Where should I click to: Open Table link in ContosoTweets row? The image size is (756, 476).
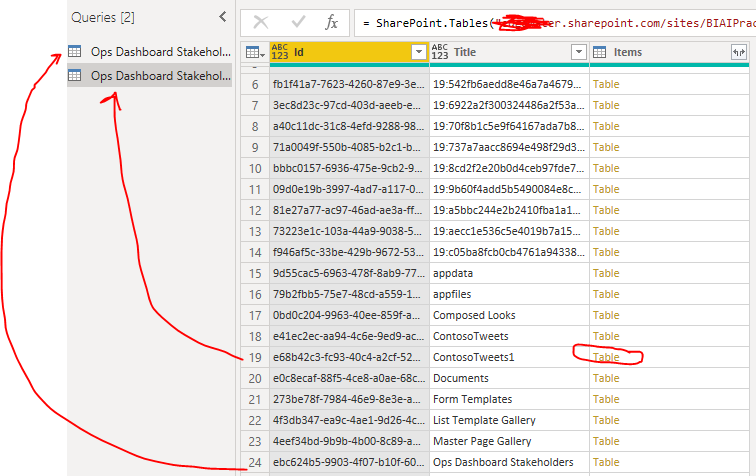[606, 336]
